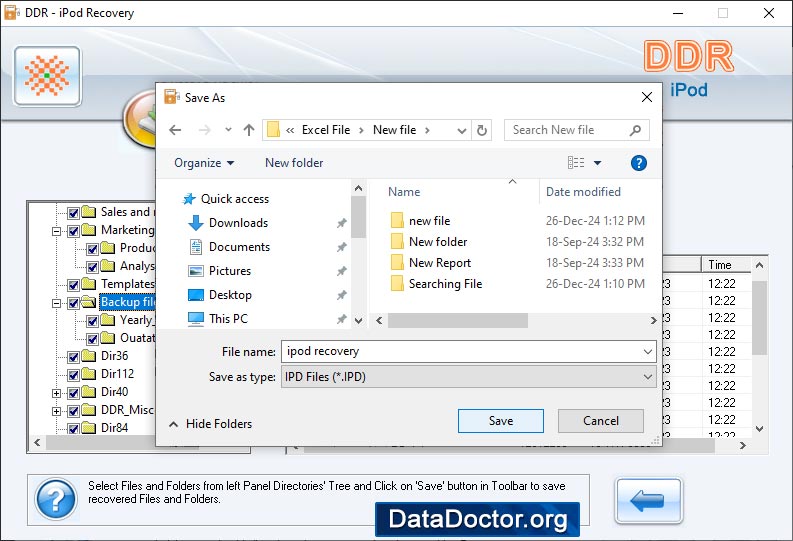Create a New folder

coord(294,163)
